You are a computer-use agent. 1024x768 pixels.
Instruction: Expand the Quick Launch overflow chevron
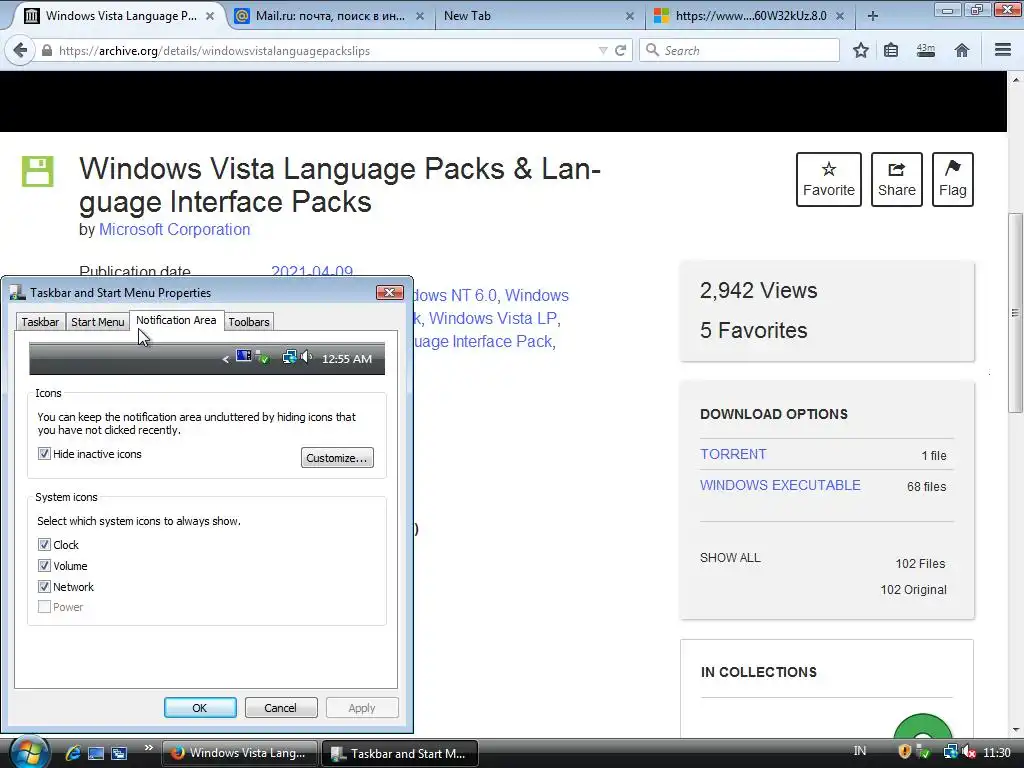[149, 748]
